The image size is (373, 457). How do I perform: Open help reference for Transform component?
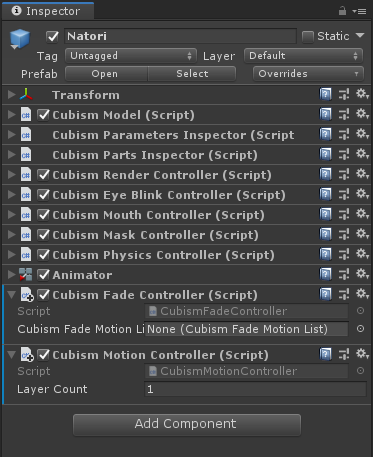point(325,94)
